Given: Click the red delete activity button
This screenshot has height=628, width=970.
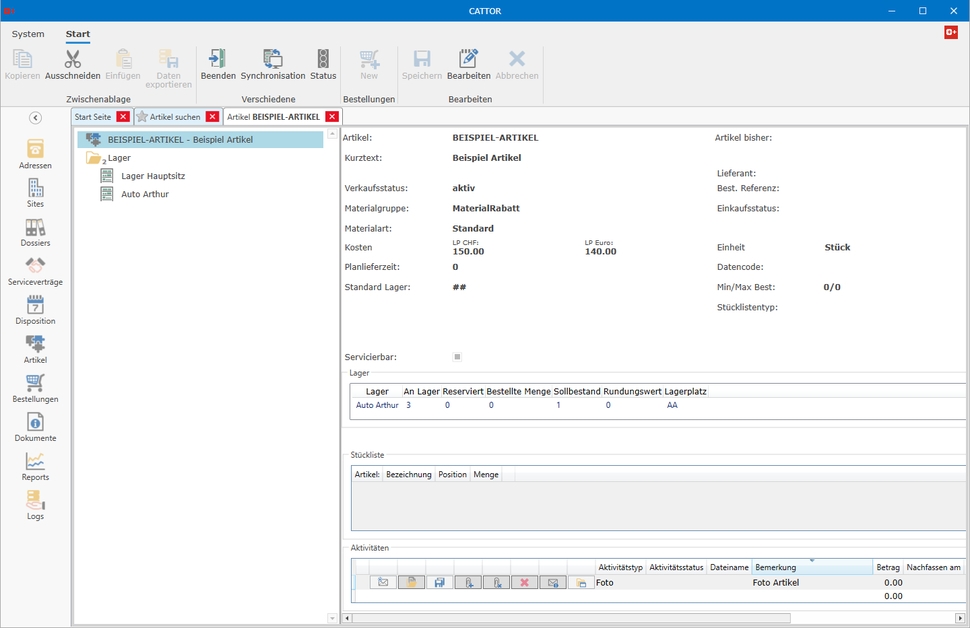Looking at the screenshot, I should 524,582.
